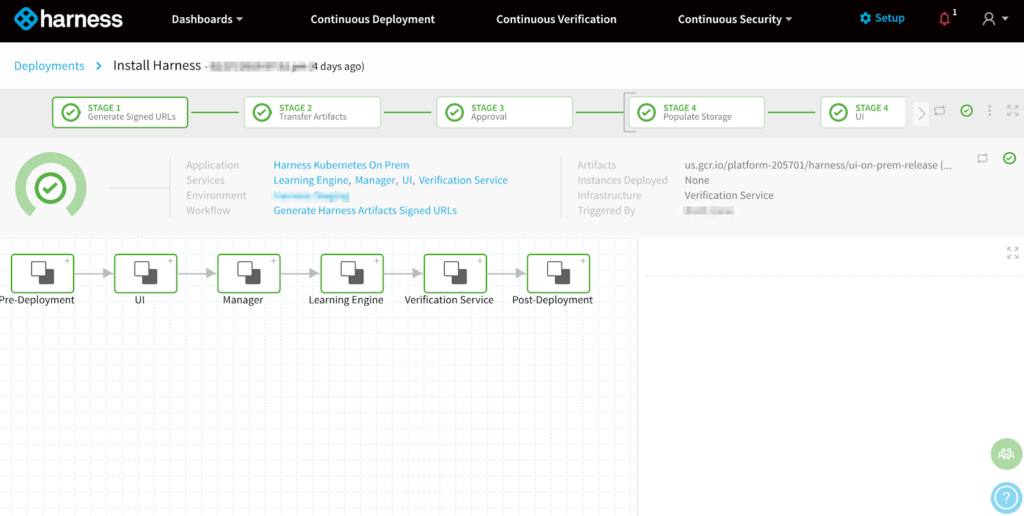
Task: Open the blue help question mark button
Action: tap(1006, 498)
